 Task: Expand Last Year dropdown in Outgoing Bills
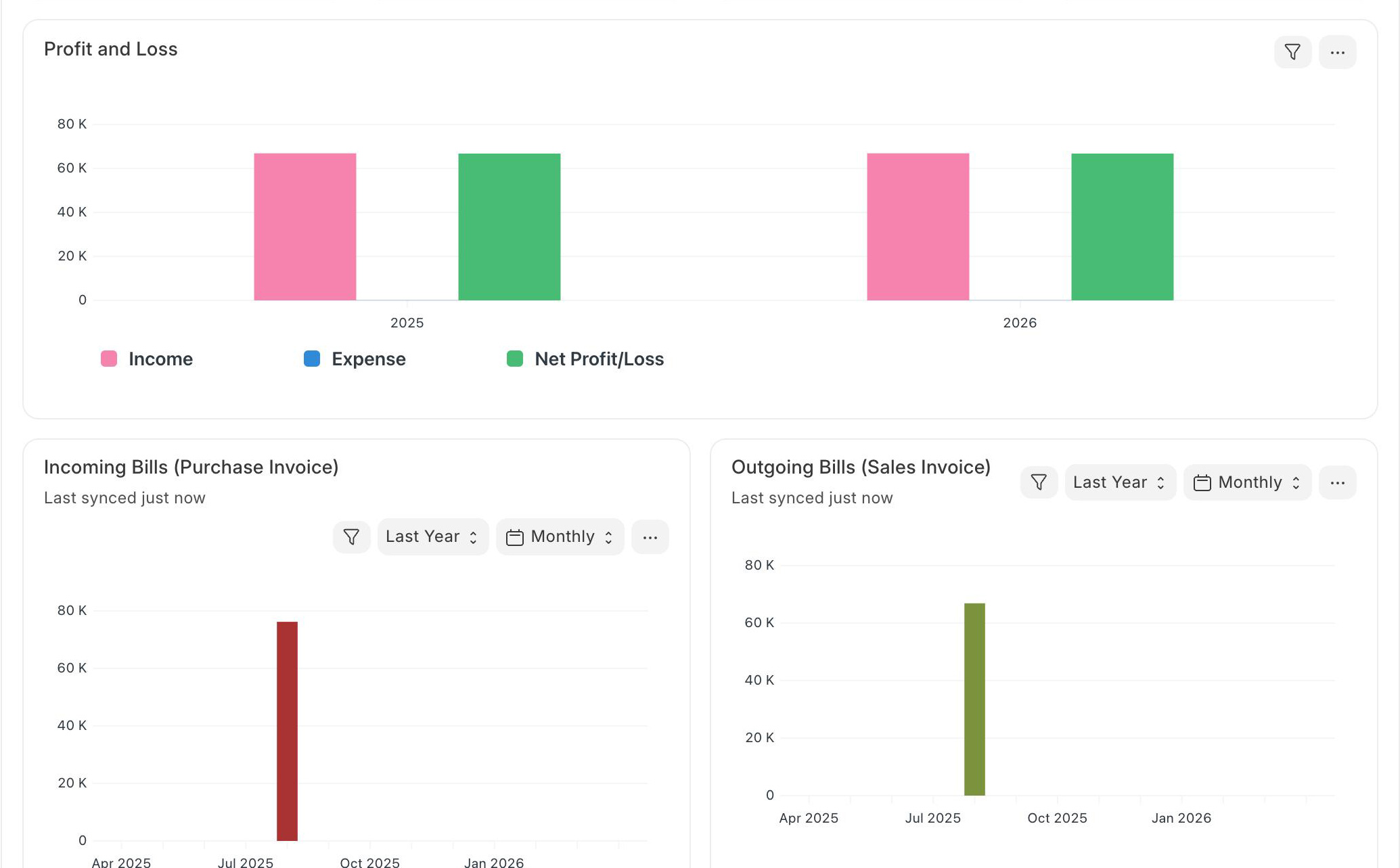point(1120,482)
